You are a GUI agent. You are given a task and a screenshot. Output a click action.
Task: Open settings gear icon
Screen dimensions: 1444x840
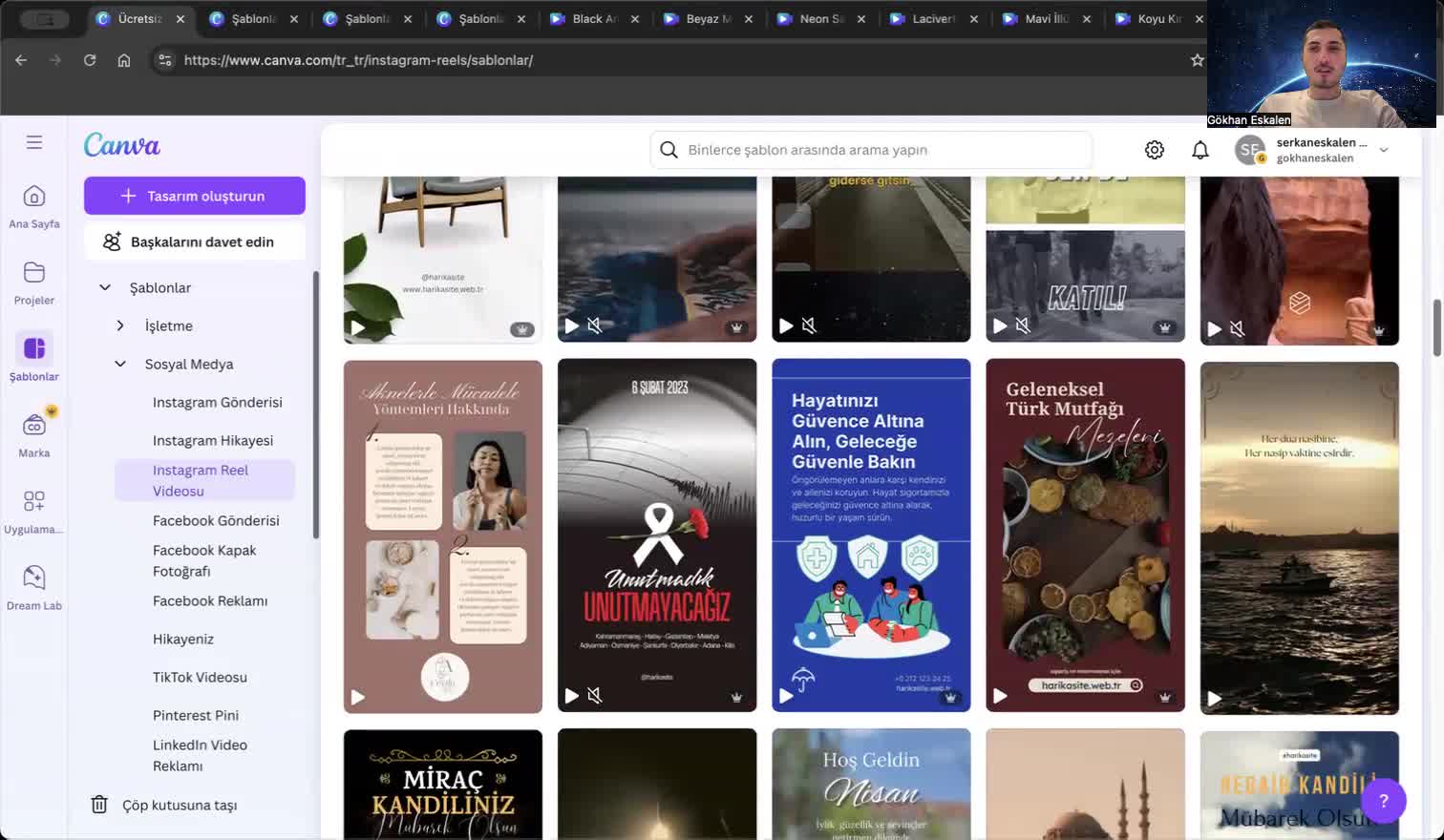1155,150
